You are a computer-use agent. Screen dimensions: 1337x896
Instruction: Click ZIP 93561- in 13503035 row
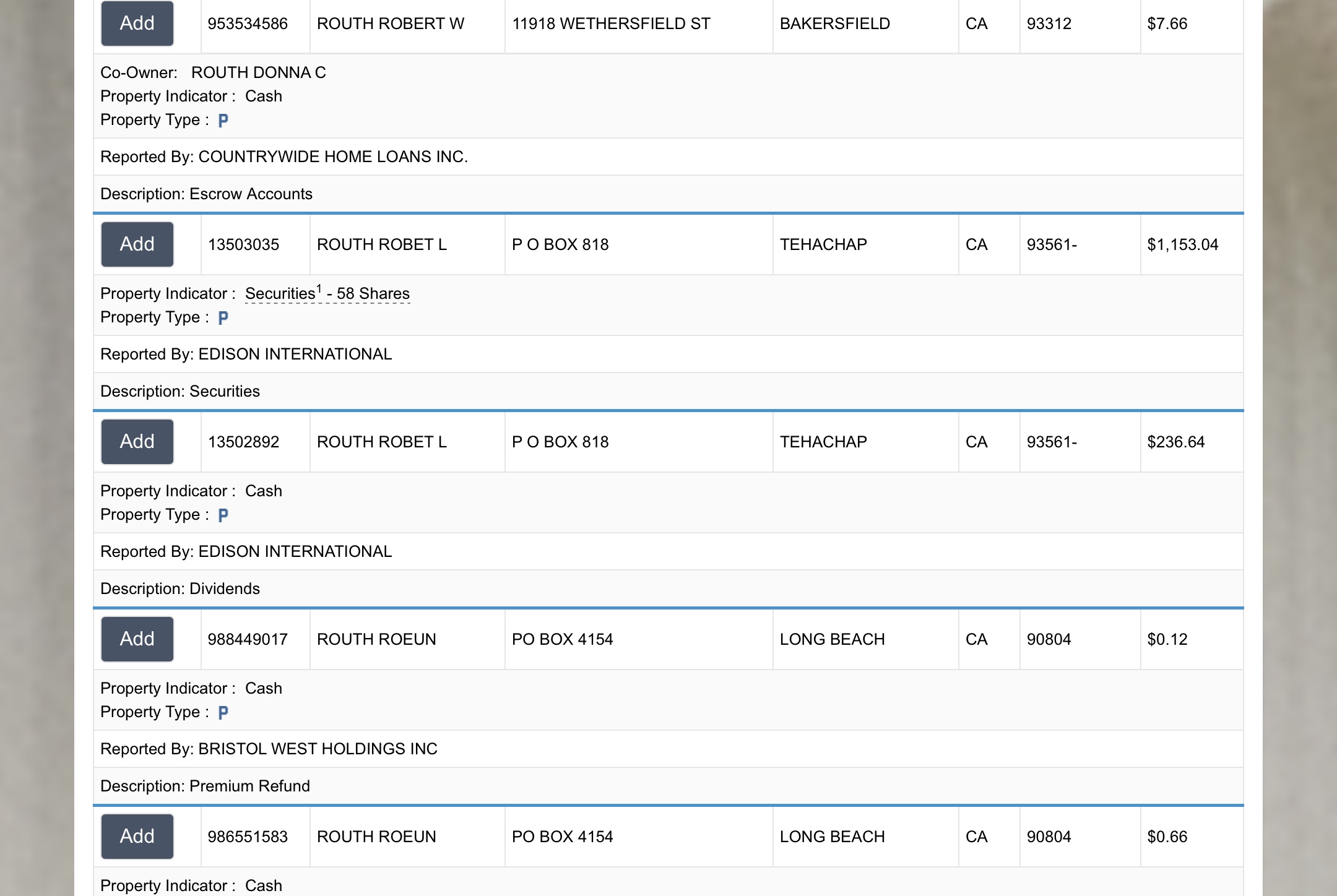tap(1052, 244)
